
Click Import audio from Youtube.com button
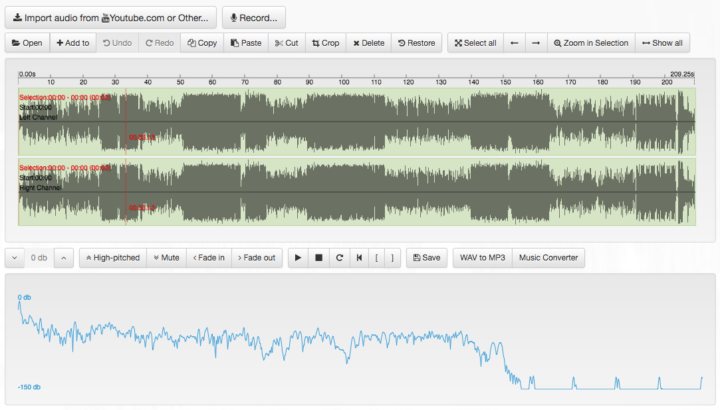click(110, 17)
